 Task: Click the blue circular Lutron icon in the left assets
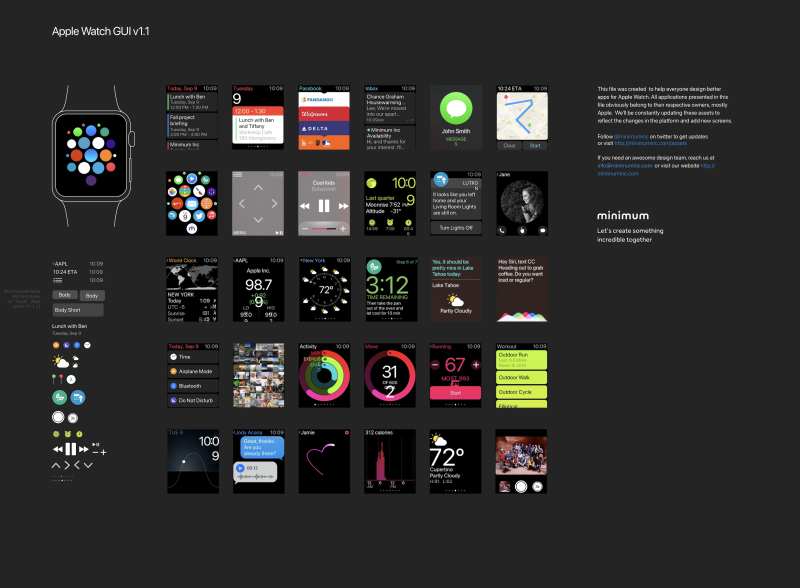tap(78, 397)
